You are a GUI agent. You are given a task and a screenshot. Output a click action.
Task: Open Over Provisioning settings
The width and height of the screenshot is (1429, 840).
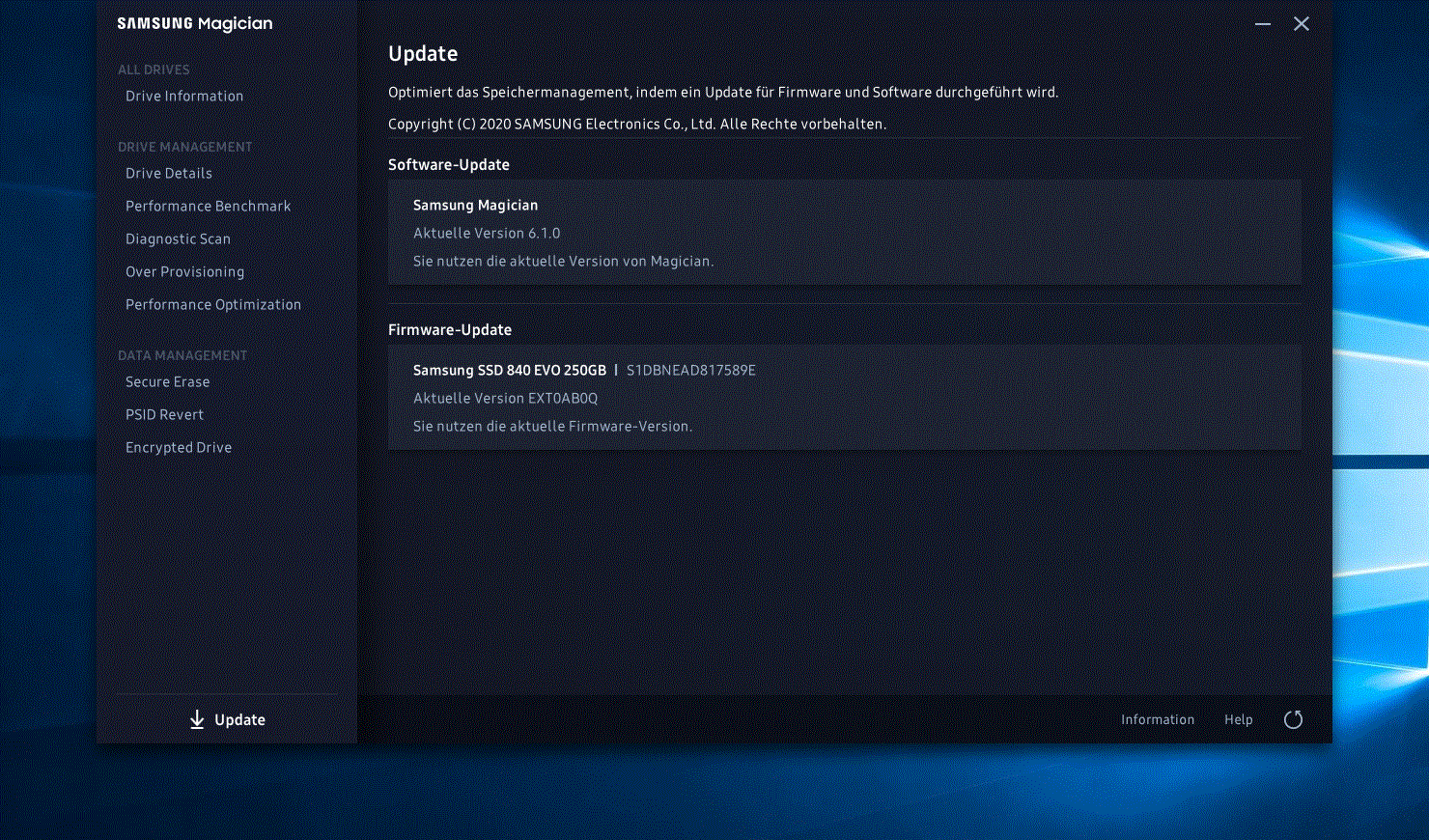coord(185,272)
